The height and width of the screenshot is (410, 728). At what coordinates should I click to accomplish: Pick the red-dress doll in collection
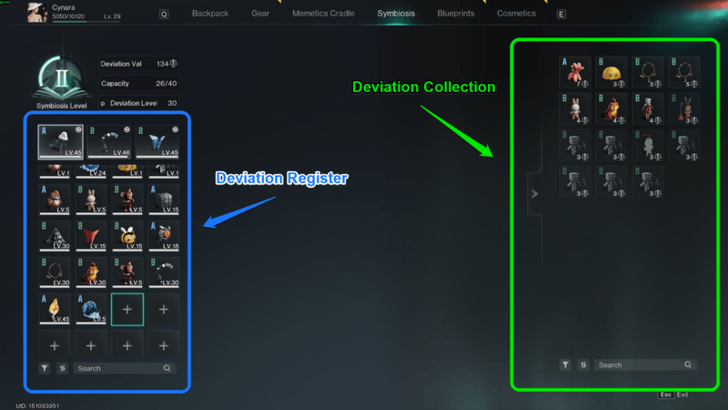pos(648,109)
